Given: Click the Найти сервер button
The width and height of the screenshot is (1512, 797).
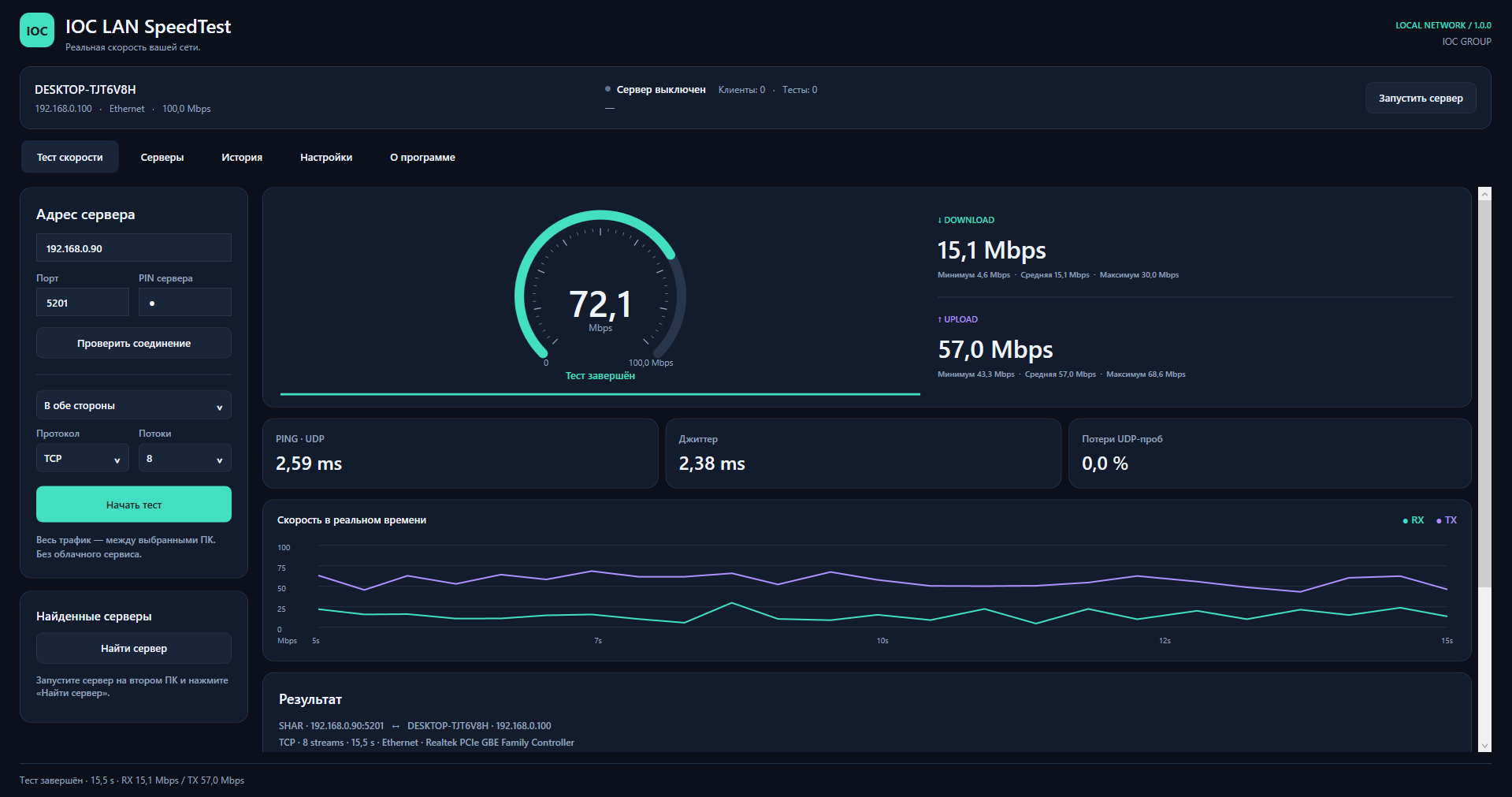Looking at the screenshot, I should pyautogui.click(x=134, y=649).
